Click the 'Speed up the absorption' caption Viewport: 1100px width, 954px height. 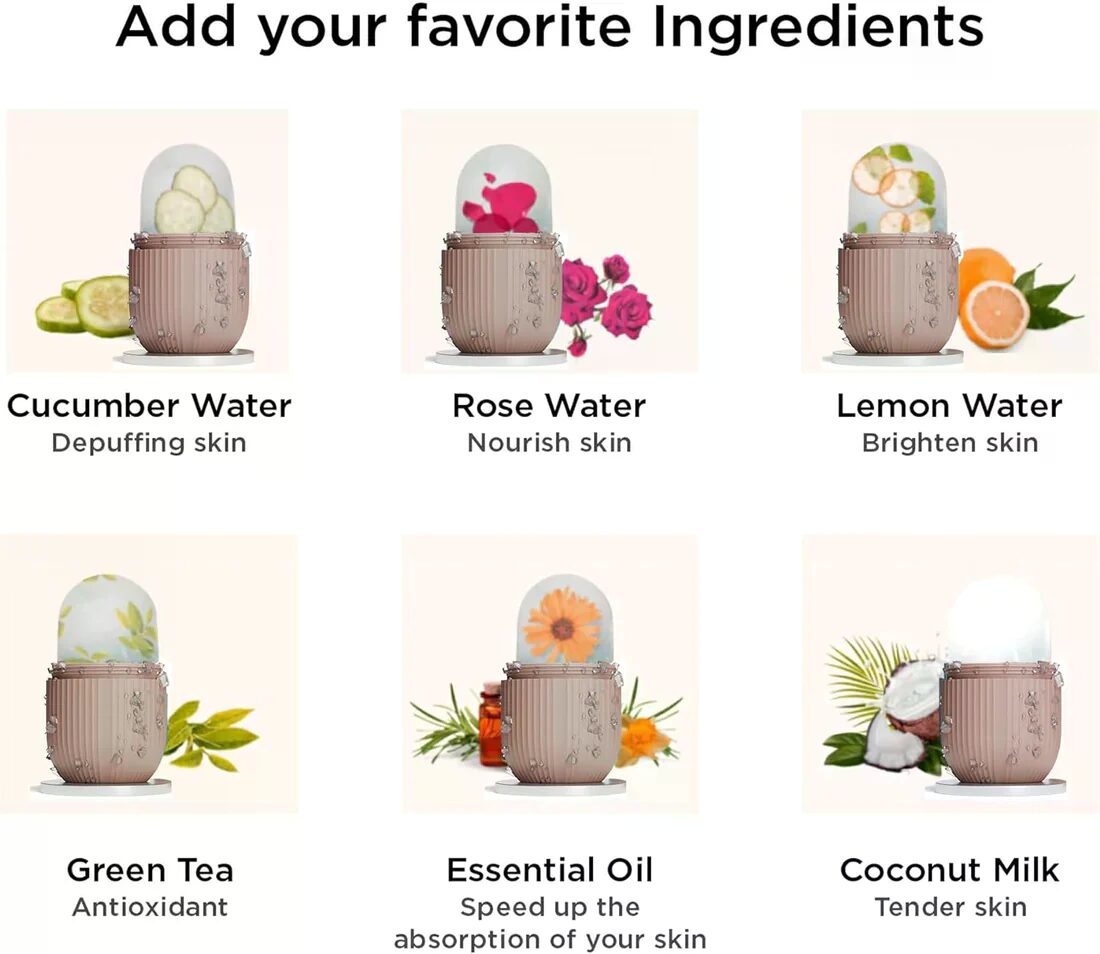[550, 923]
